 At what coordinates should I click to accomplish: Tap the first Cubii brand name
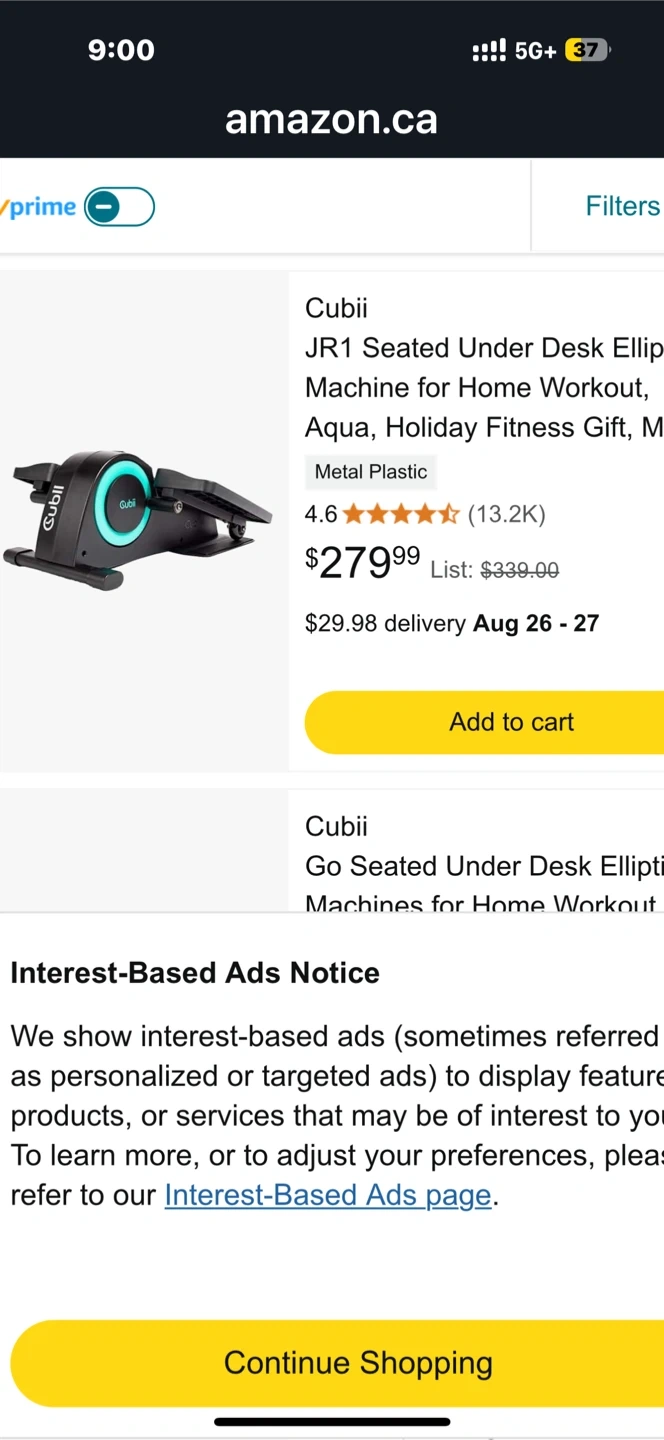pos(336,308)
